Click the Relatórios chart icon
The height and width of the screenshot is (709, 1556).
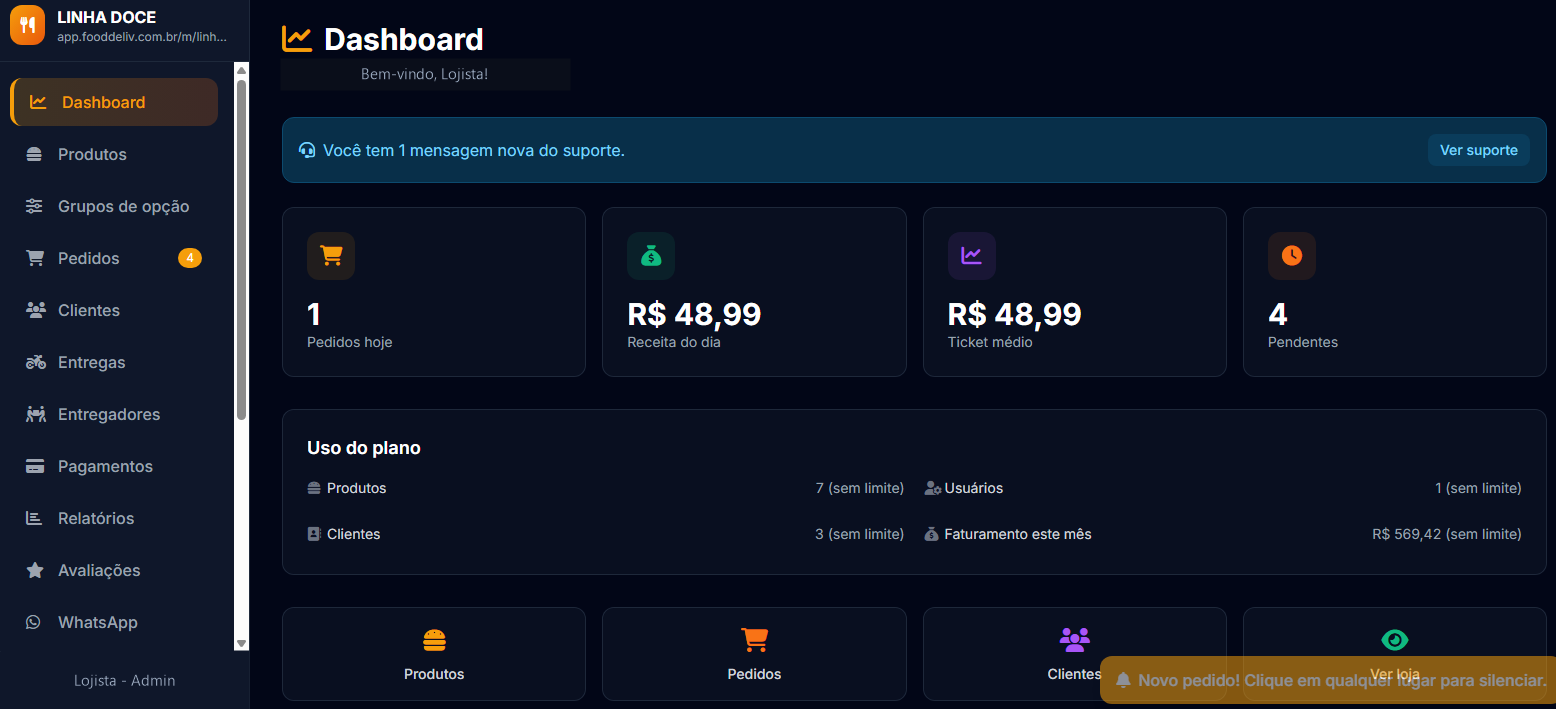coord(34,518)
